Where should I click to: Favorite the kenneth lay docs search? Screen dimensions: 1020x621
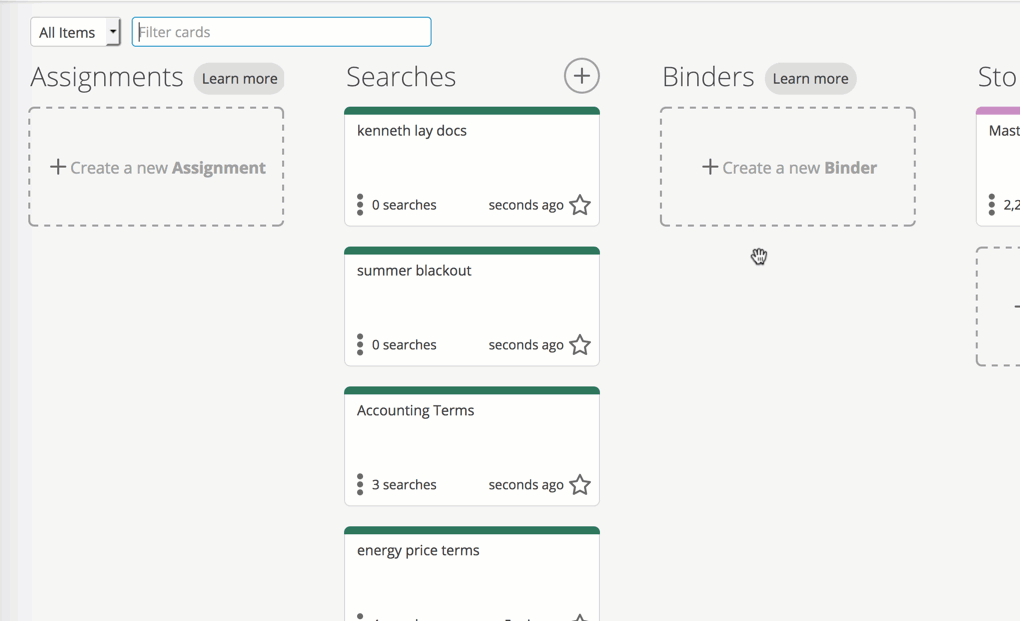tap(580, 205)
